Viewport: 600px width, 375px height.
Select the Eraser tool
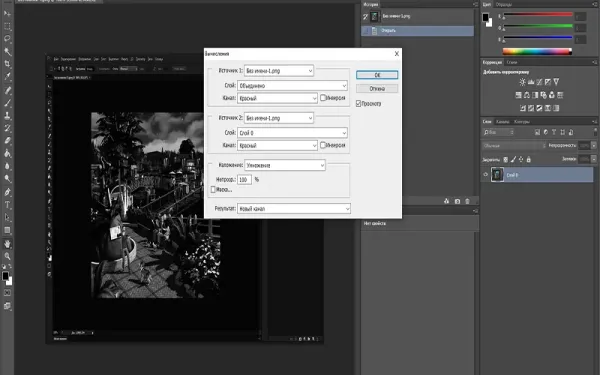pos(7,141)
